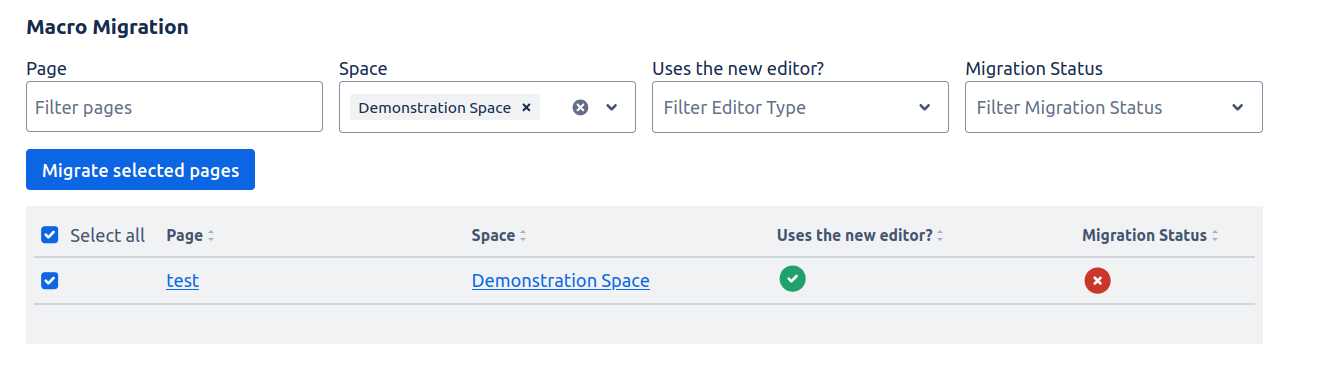Sort by Space column sort arrows
Screen dimensions: 1326x379
(x=523, y=236)
